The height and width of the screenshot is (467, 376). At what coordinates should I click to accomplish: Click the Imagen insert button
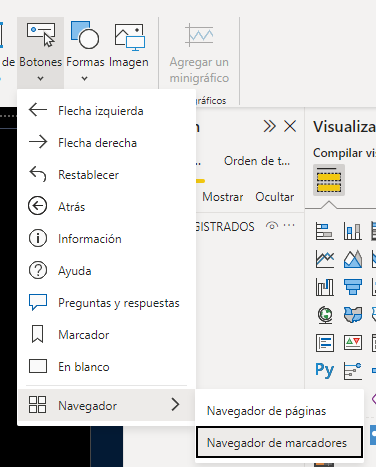(x=129, y=46)
